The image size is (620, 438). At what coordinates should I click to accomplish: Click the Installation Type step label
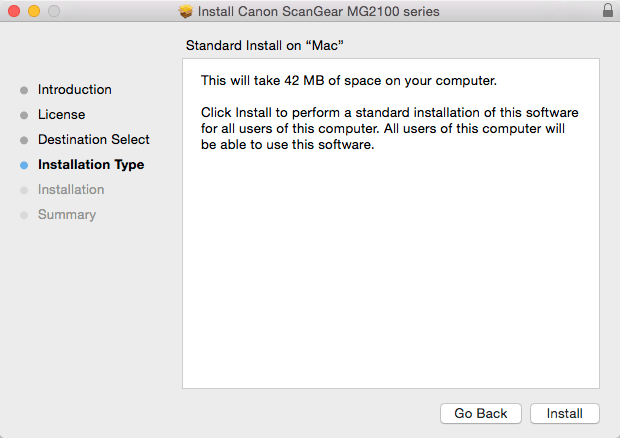[x=91, y=164]
